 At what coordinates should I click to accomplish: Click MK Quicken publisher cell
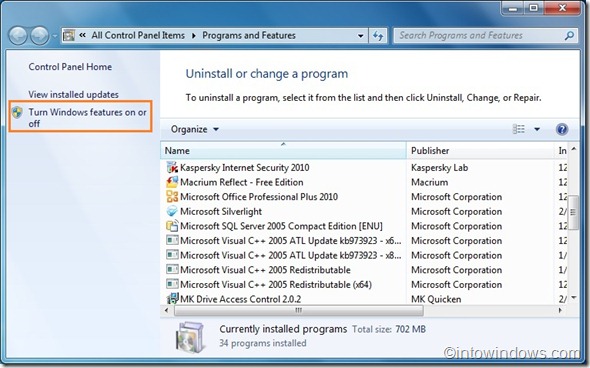[436, 299]
